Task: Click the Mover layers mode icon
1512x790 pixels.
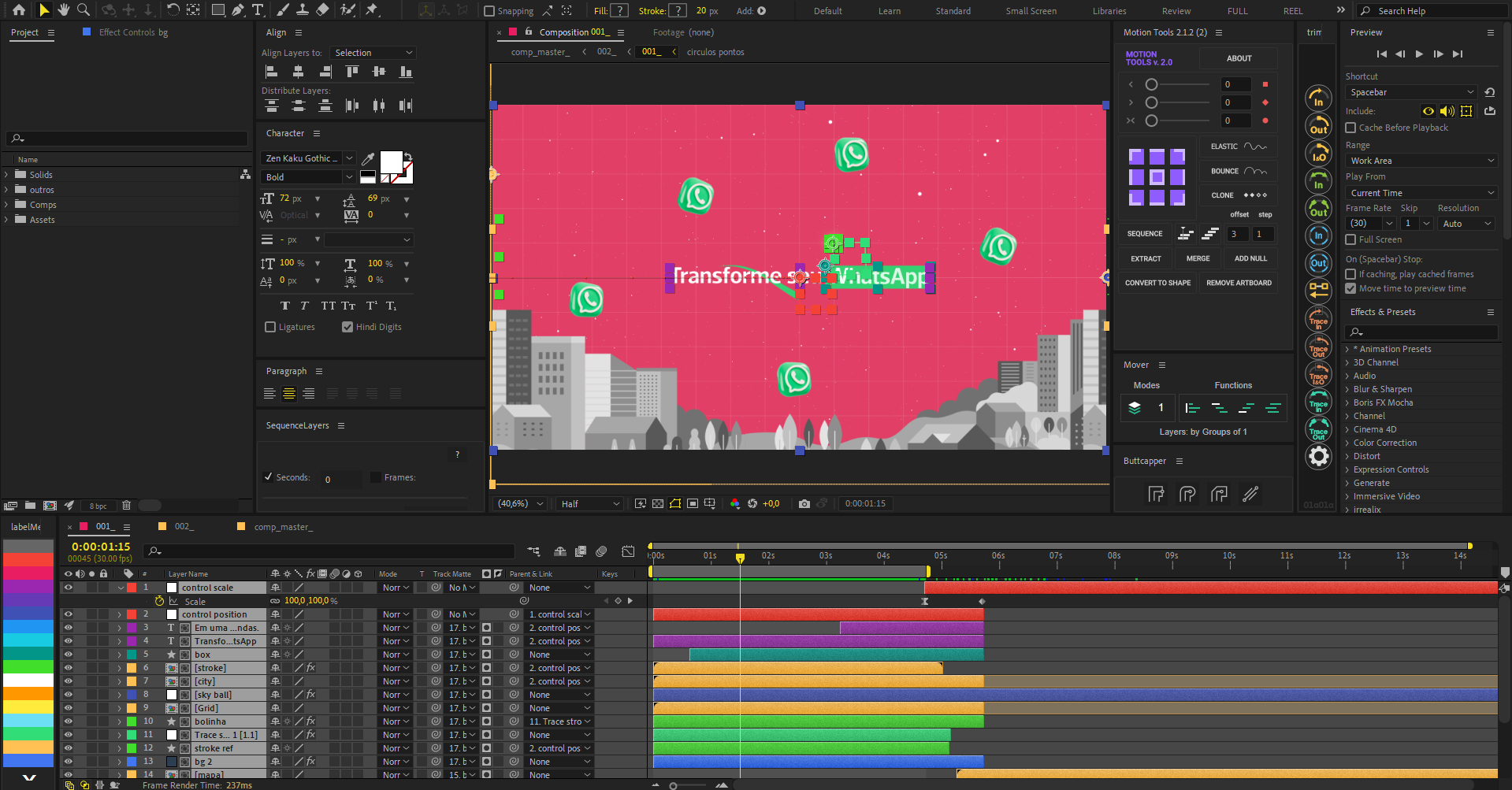Action: point(1135,407)
